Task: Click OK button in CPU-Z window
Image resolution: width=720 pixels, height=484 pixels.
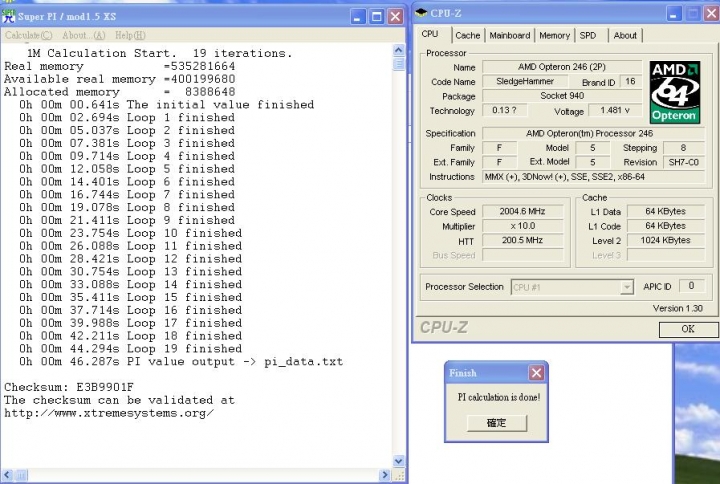Action: point(688,329)
